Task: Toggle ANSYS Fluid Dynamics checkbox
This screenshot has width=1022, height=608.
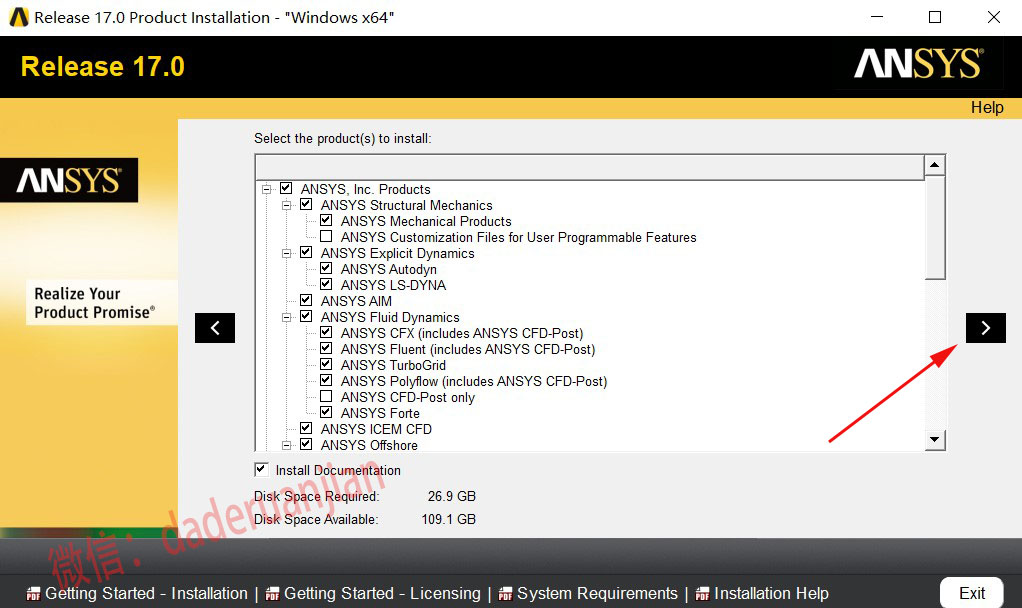Action: click(306, 316)
